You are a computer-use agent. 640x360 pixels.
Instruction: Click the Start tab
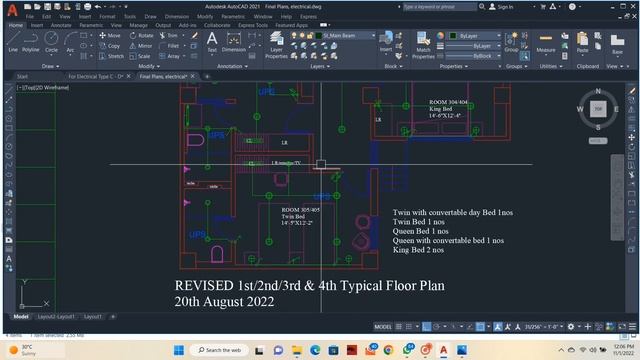tap(22, 76)
